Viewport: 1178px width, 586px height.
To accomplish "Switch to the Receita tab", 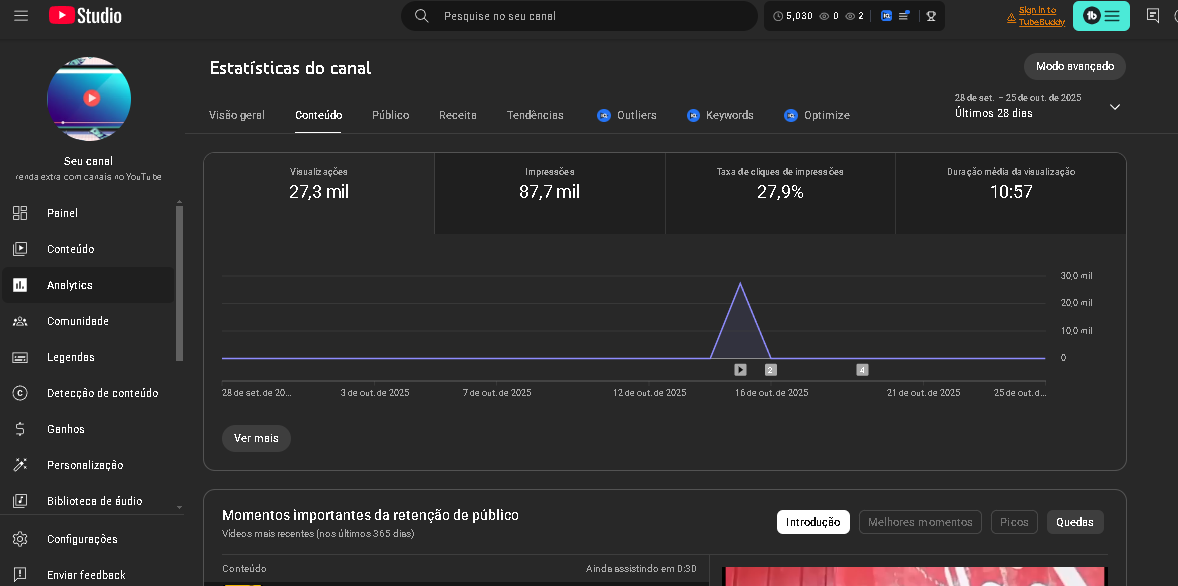I will pos(457,115).
